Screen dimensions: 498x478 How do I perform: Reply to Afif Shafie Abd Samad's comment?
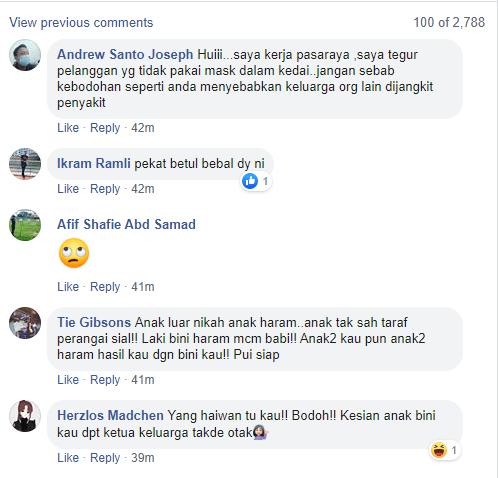click(105, 287)
